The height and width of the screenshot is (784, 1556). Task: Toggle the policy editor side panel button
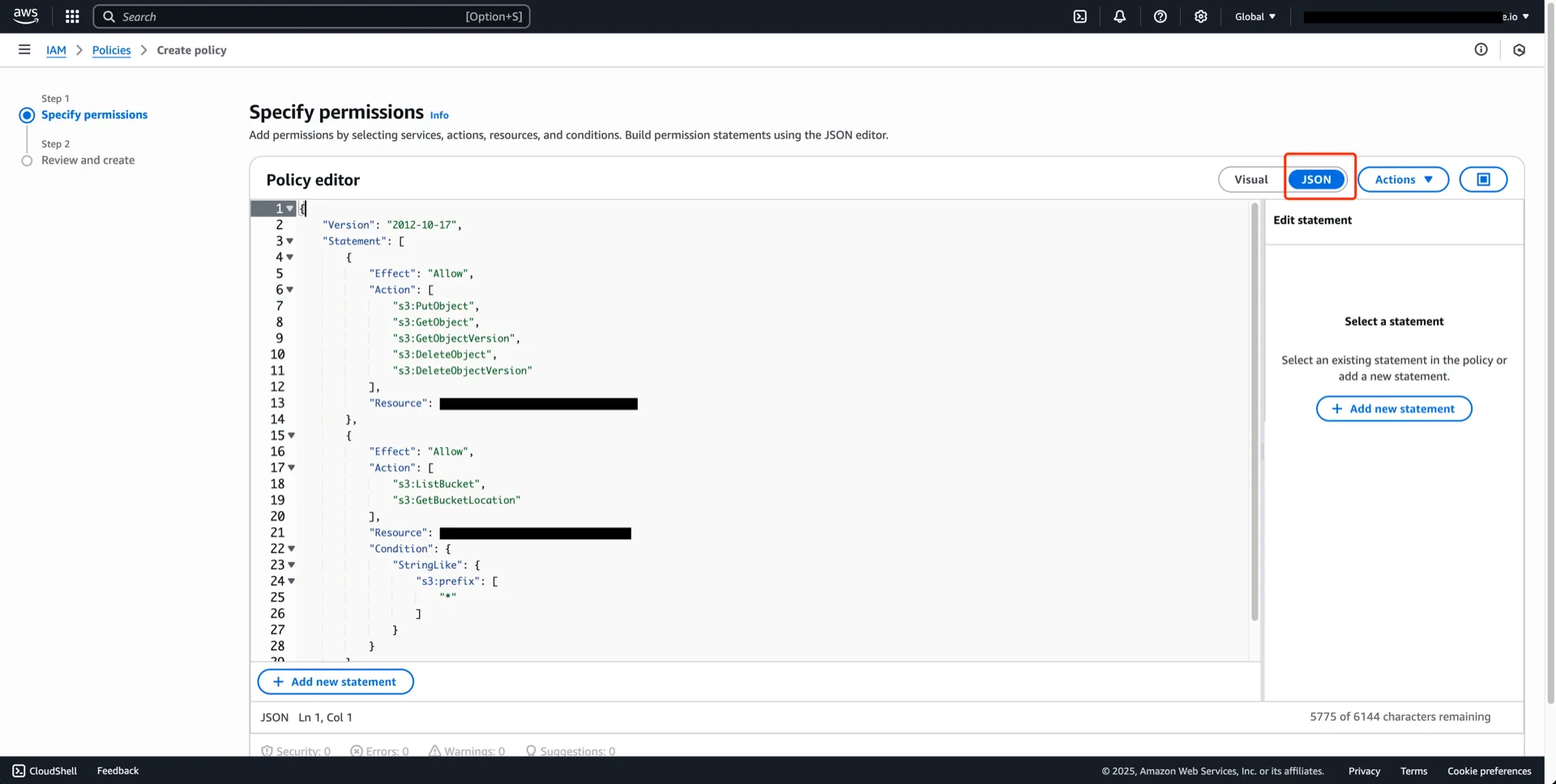pos(1483,180)
